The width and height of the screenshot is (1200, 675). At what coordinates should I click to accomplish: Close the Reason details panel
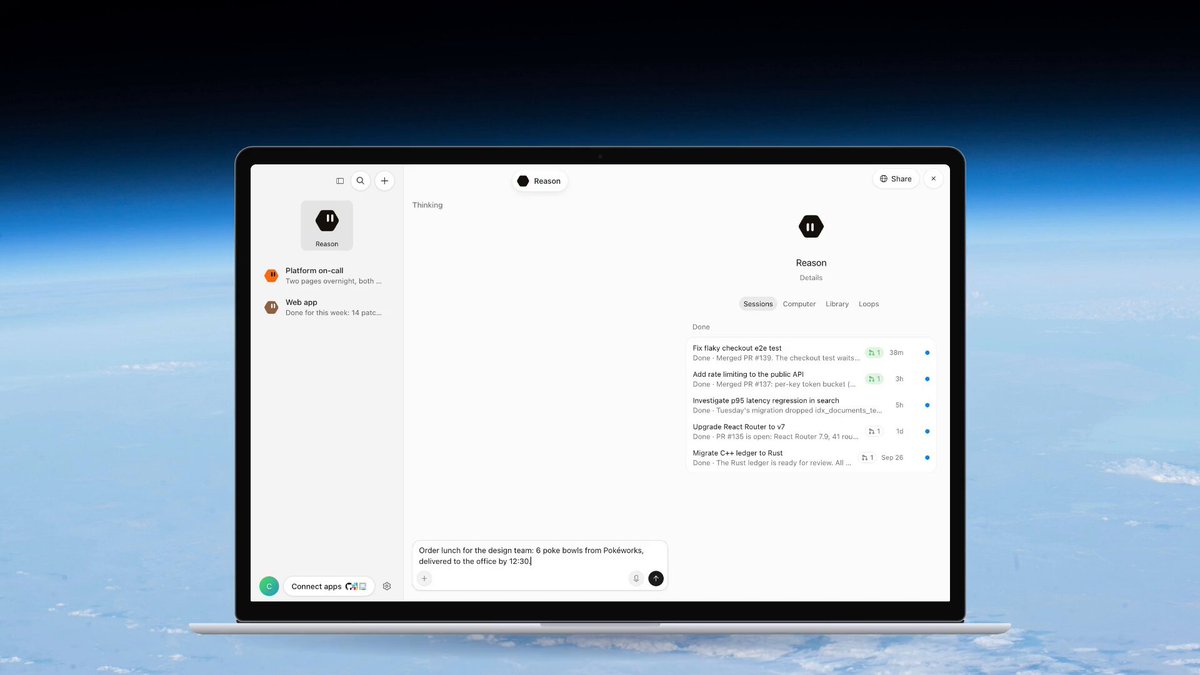(934, 179)
